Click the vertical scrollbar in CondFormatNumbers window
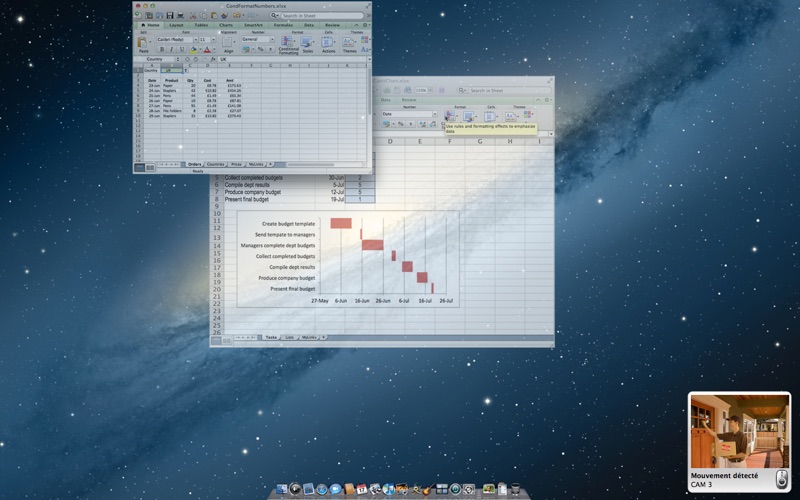Screen dimensions: 800x500 pyautogui.click(x=370, y=91)
